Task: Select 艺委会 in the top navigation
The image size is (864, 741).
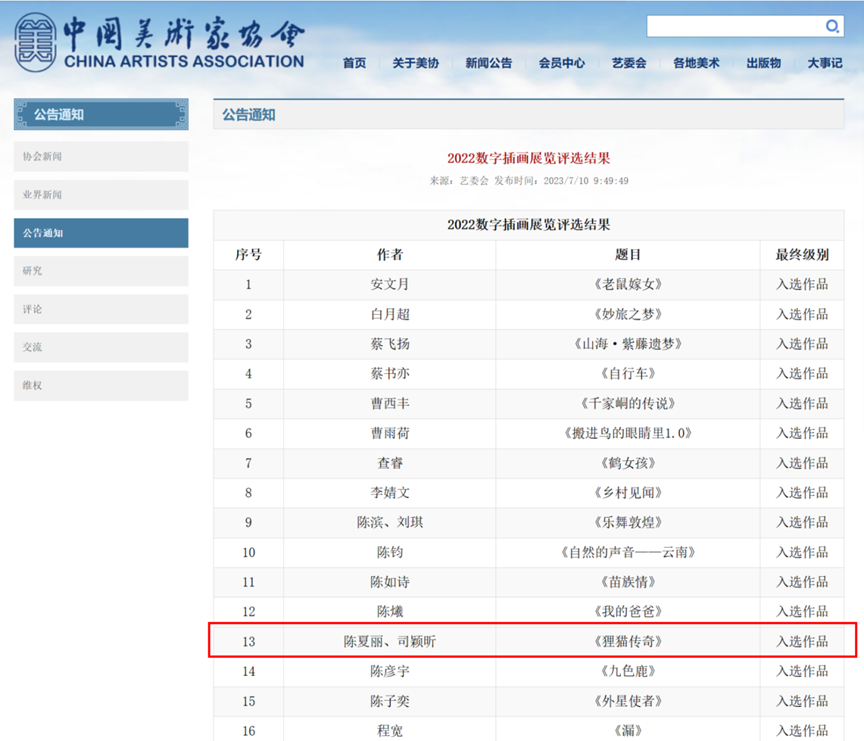Action: (x=629, y=63)
